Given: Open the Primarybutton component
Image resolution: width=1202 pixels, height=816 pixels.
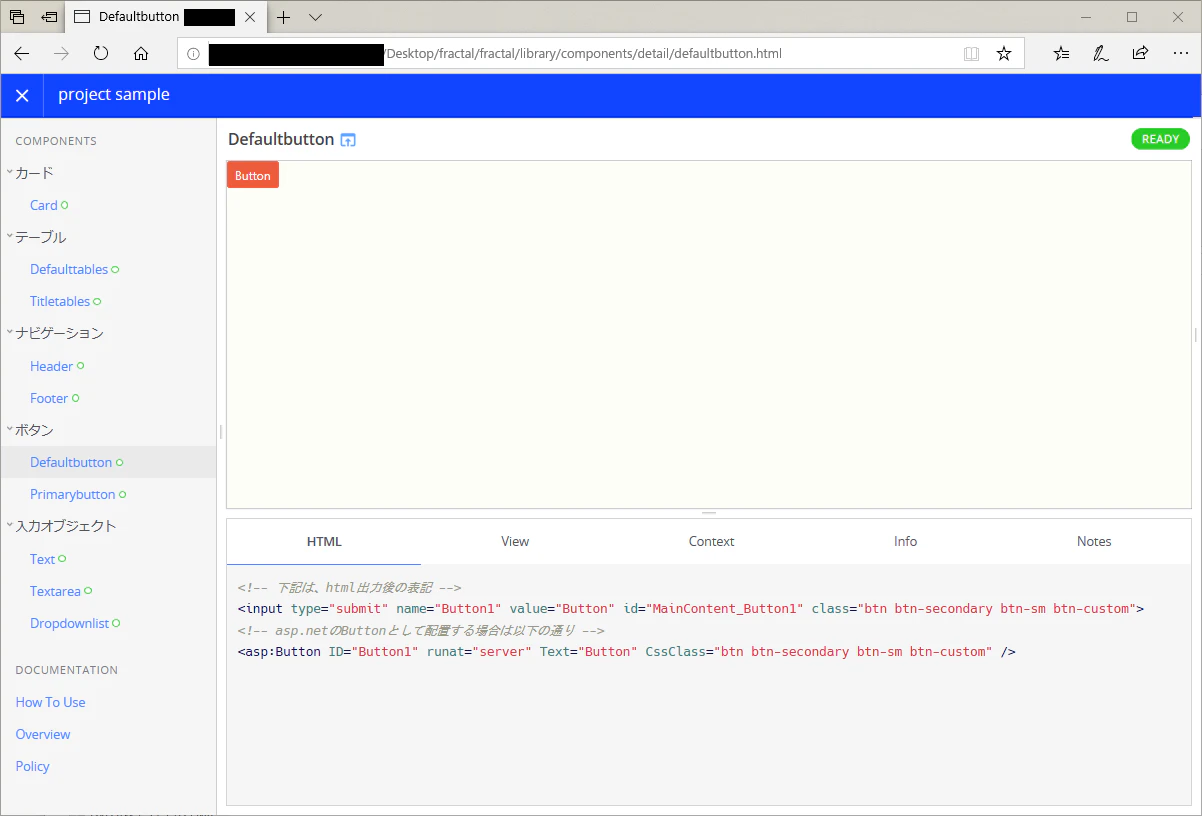Looking at the screenshot, I should pos(73,494).
